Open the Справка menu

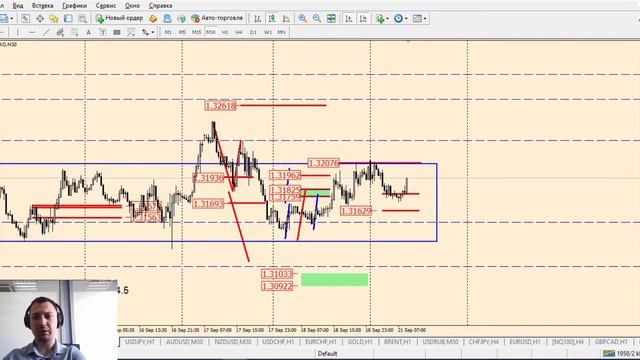[160, 6]
